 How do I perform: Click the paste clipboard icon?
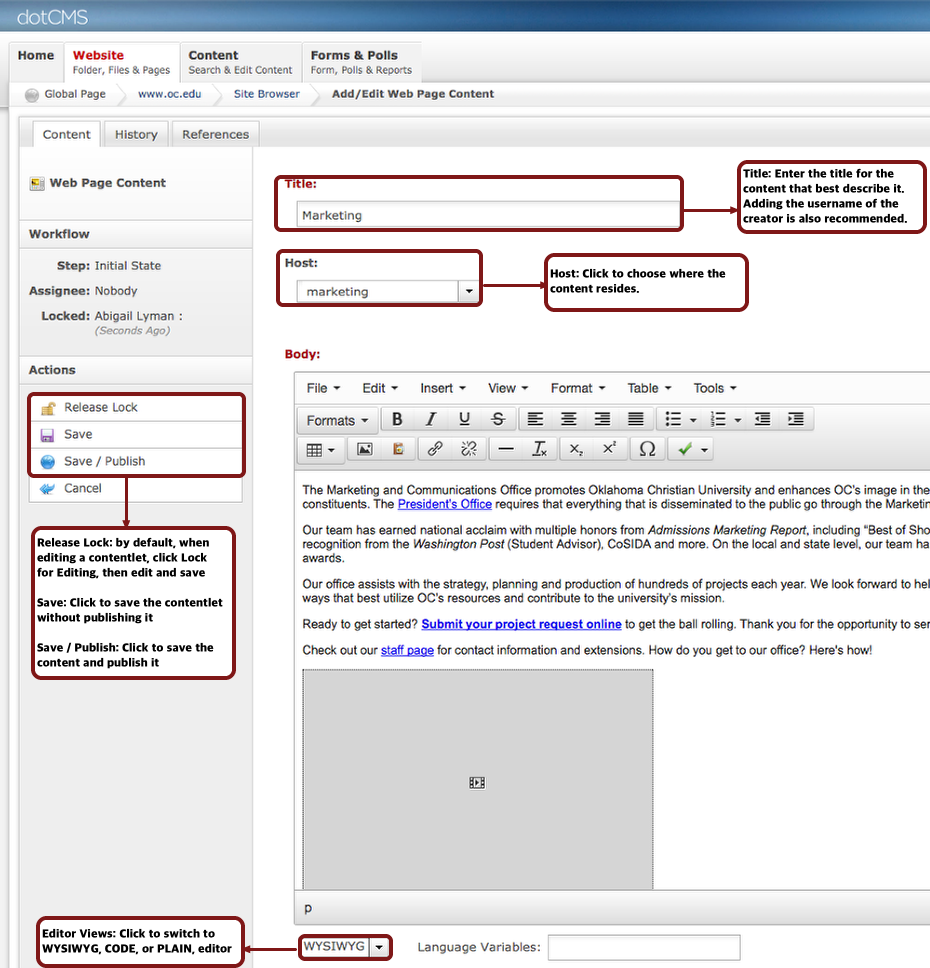[398, 449]
